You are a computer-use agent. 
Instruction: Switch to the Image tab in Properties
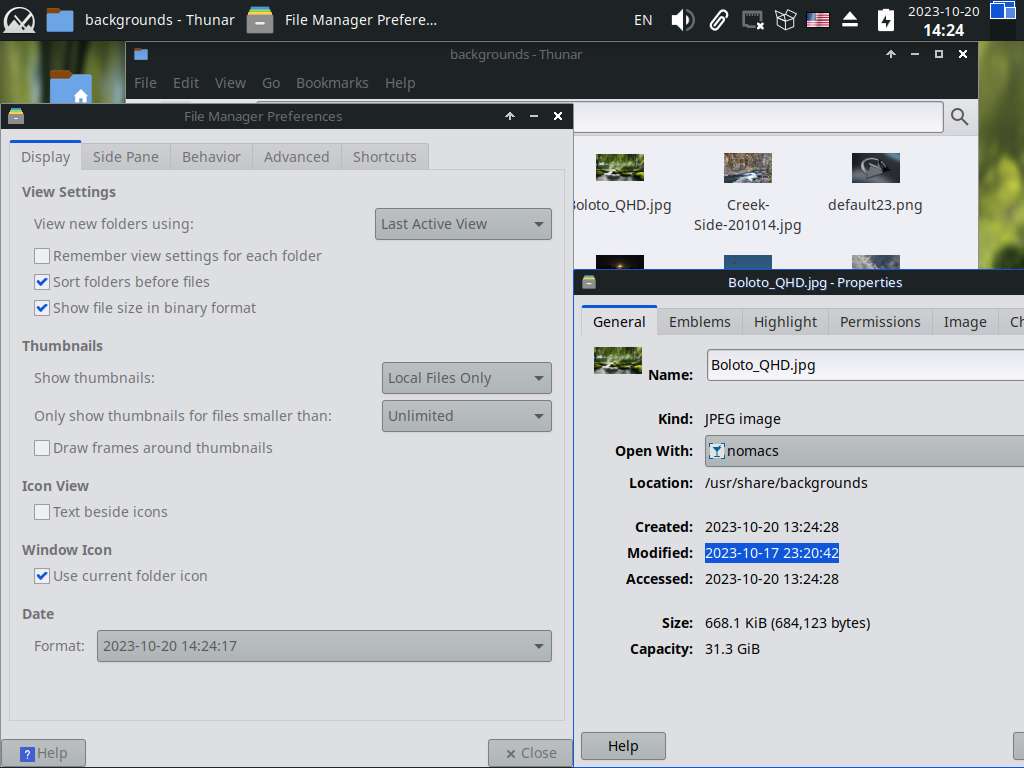965,322
